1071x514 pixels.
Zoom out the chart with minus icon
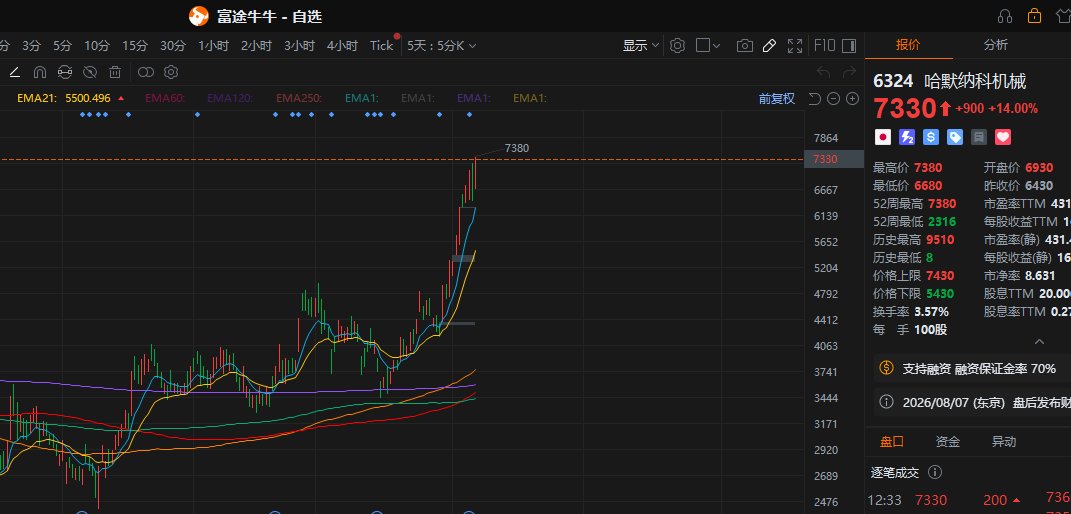(x=833, y=98)
